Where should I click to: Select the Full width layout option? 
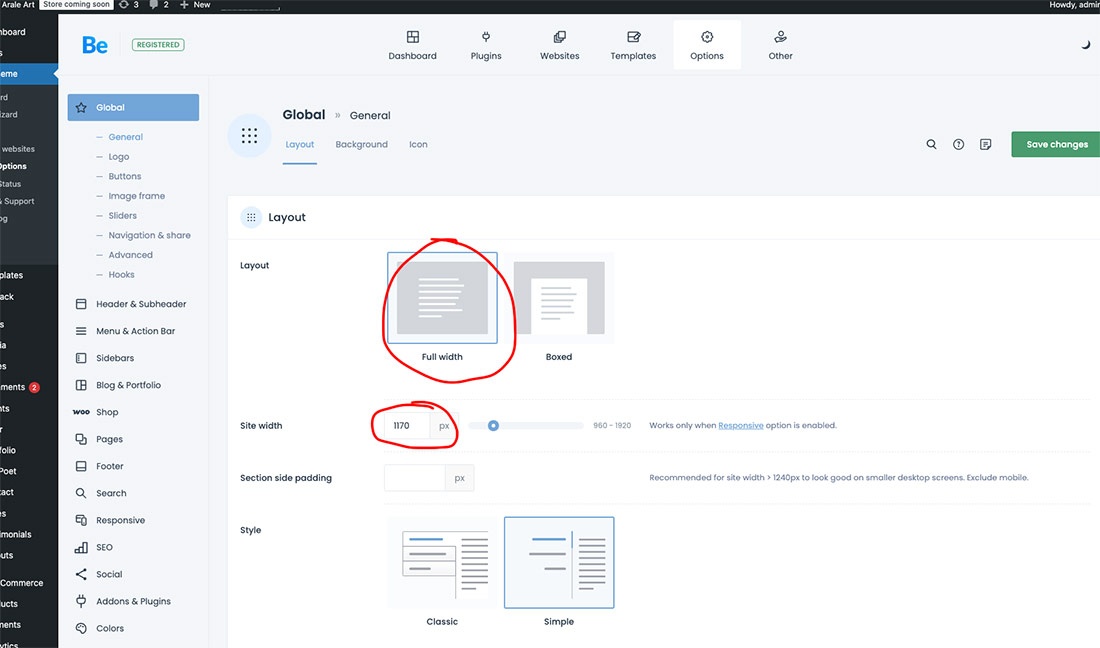[442, 298]
